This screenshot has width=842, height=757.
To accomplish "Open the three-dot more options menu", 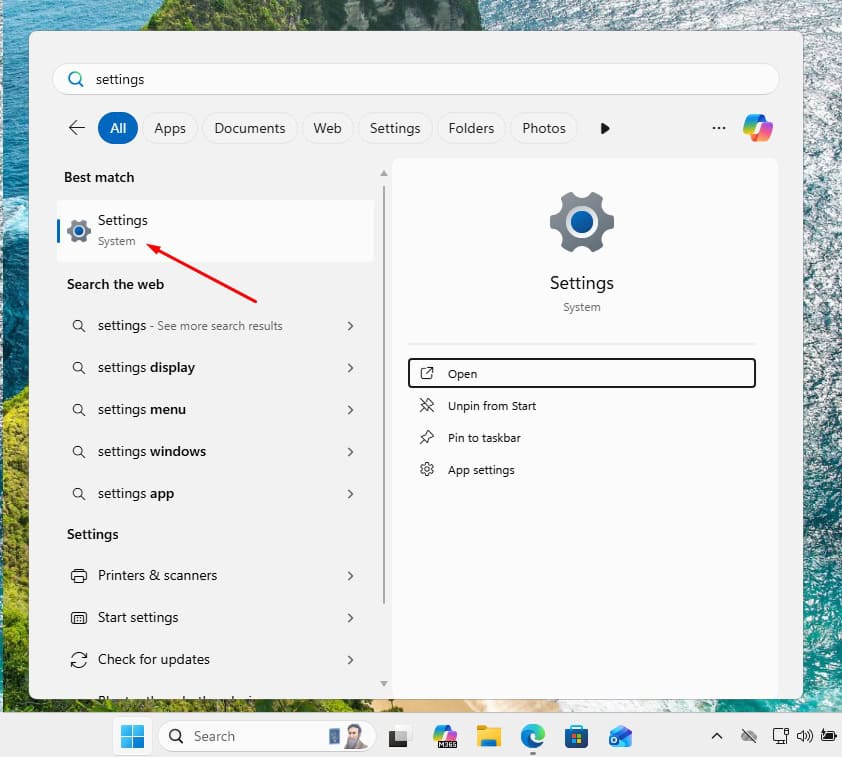I will pos(718,128).
